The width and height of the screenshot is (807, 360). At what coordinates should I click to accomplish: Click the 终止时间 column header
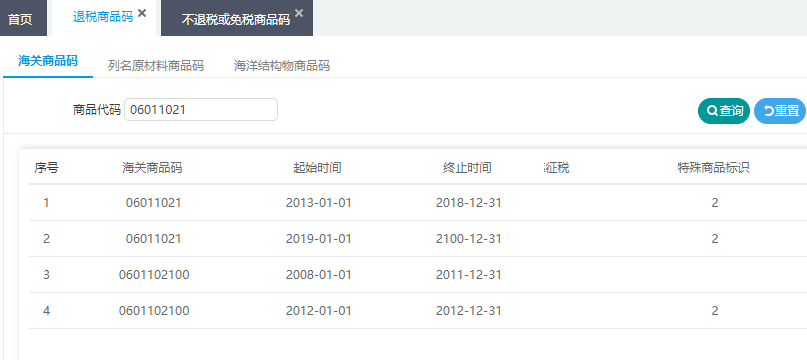pyautogui.click(x=467, y=168)
